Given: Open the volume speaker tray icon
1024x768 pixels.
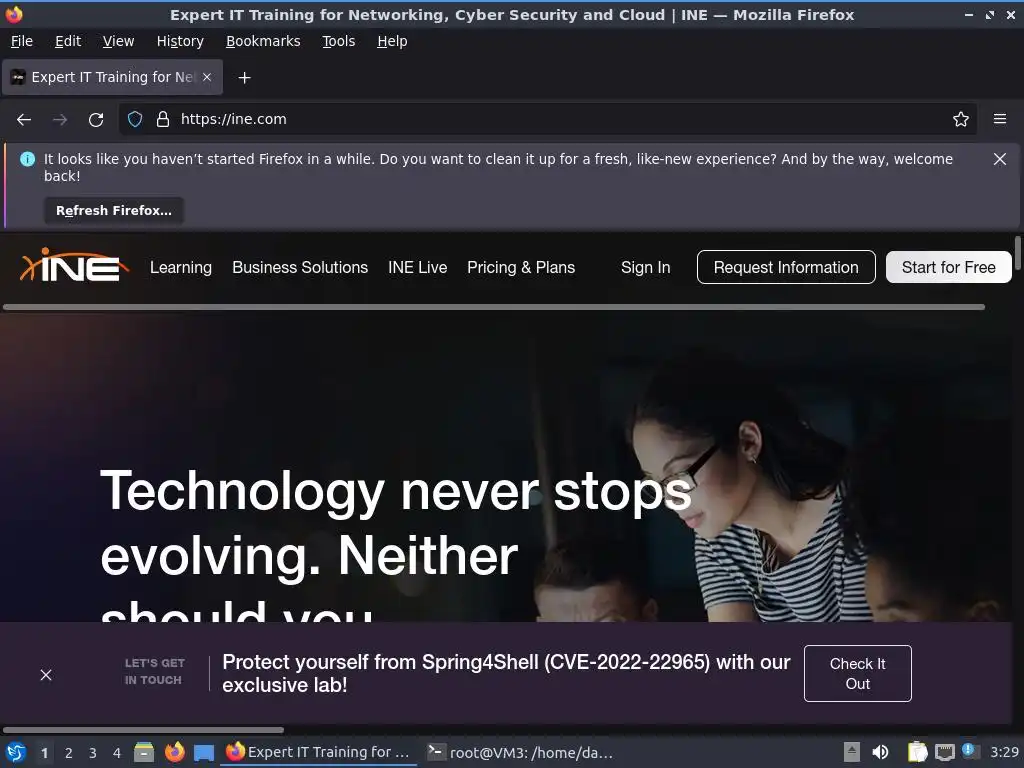Looking at the screenshot, I should coord(880,752).
